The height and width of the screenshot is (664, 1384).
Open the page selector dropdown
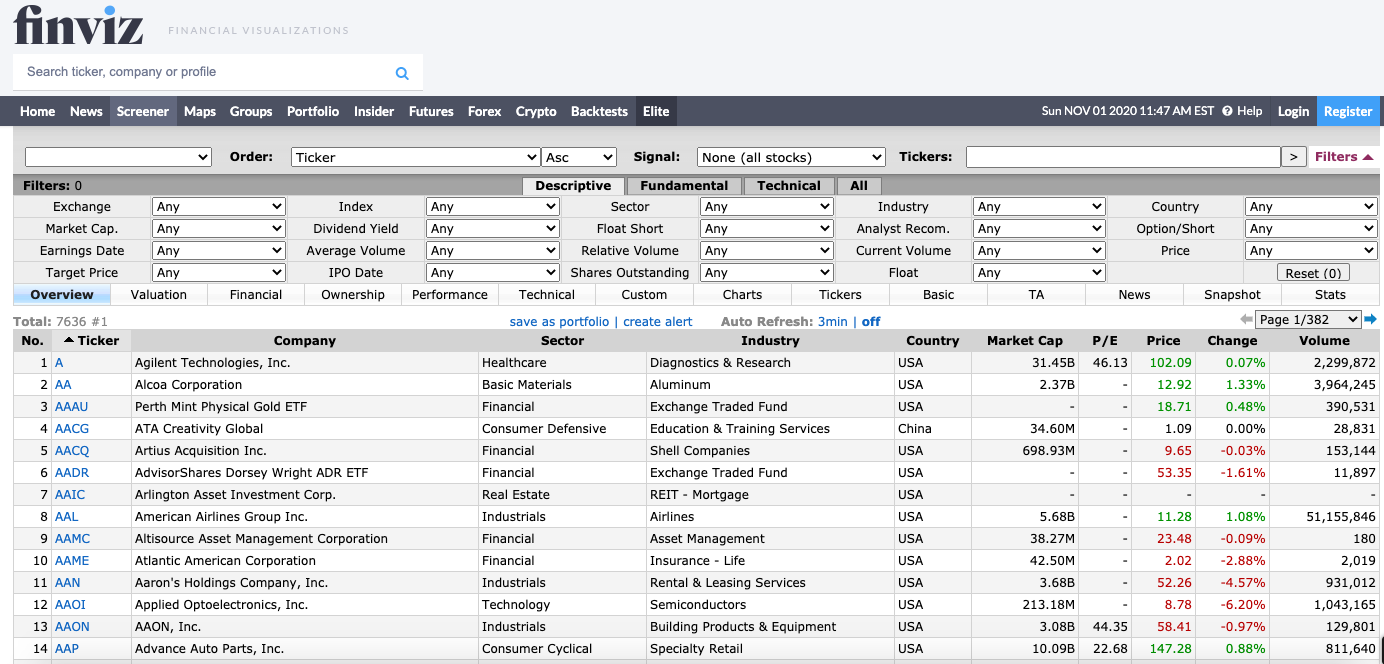coord(1309,319)
